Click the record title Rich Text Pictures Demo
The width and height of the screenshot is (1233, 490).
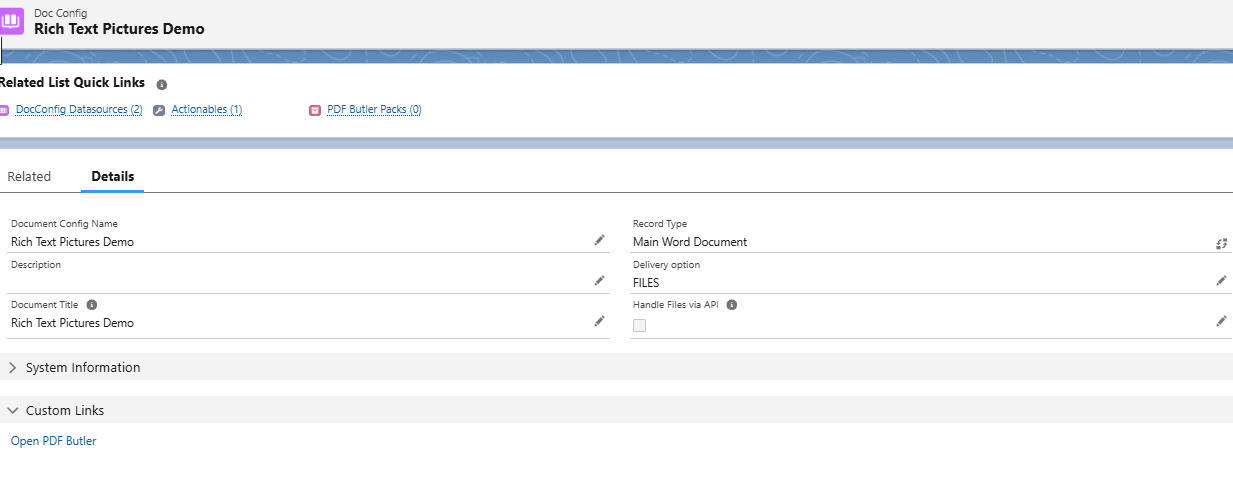click(x=119, y=29)
